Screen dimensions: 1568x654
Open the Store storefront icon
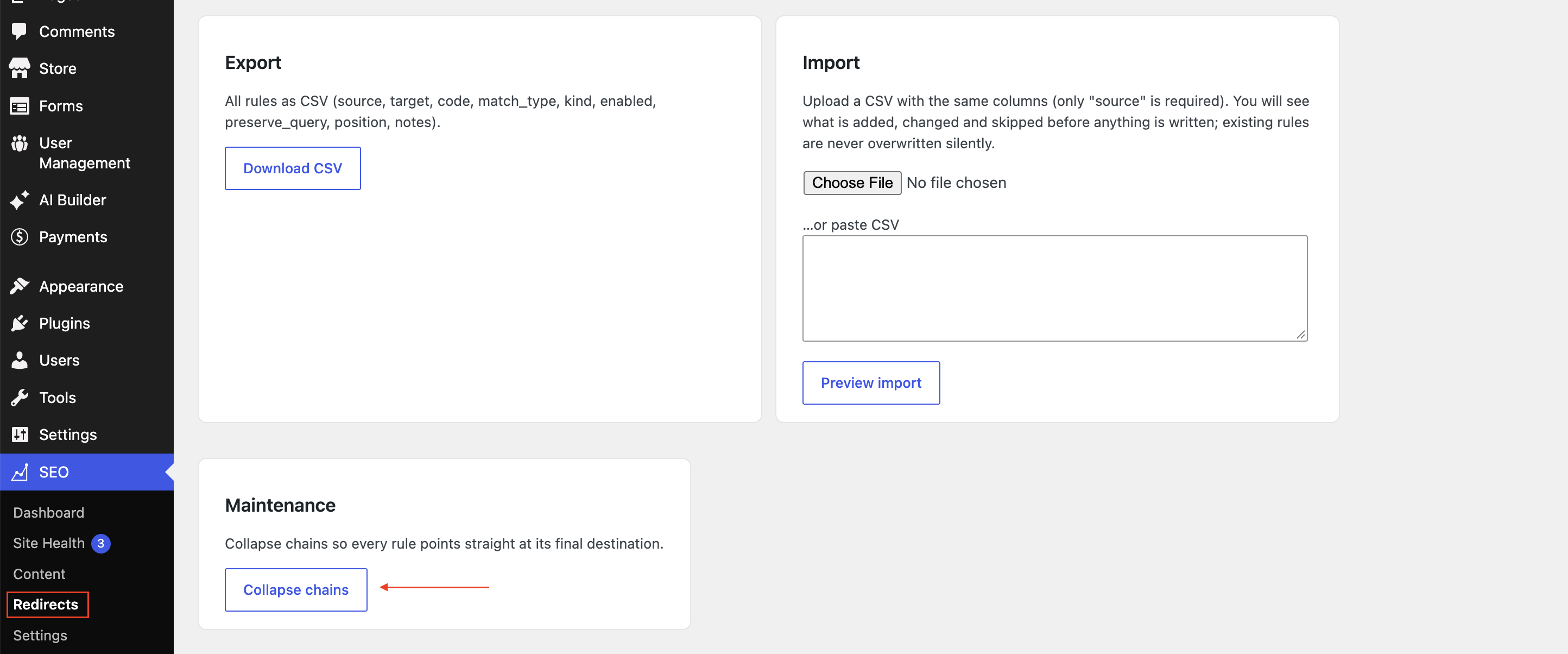pos(20,68)
